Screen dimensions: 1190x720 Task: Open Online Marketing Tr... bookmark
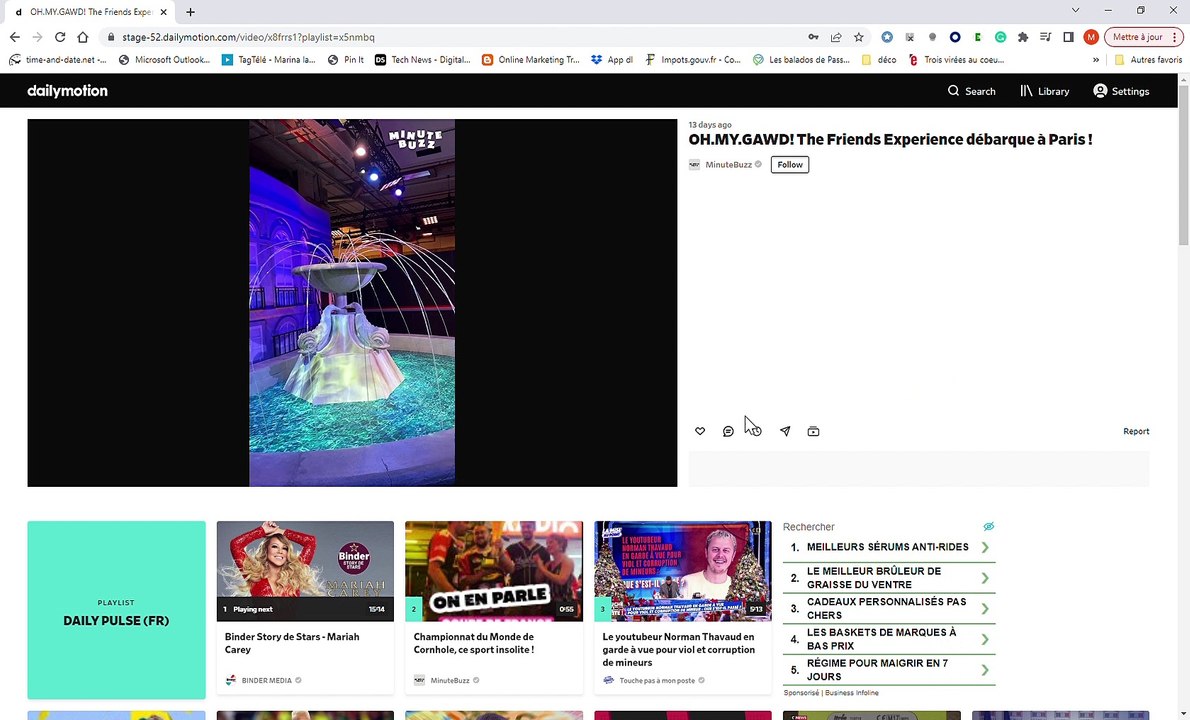[530, 60]
